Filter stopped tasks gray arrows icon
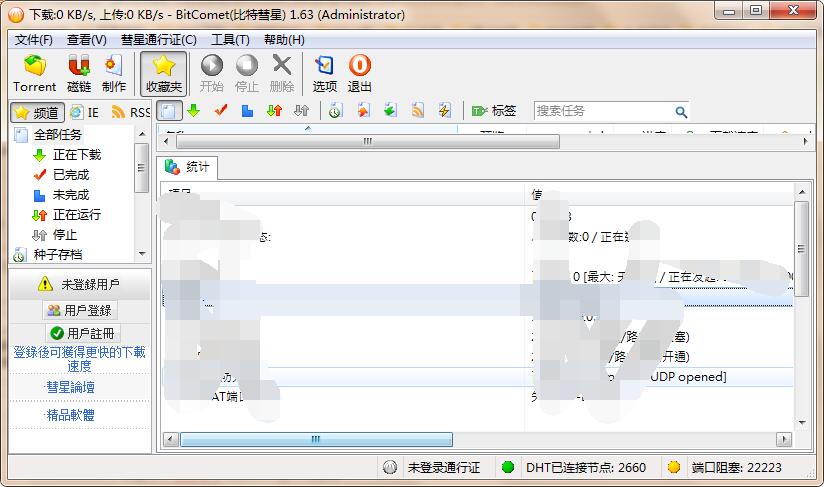The image size is (824, 487). (302, 110)
